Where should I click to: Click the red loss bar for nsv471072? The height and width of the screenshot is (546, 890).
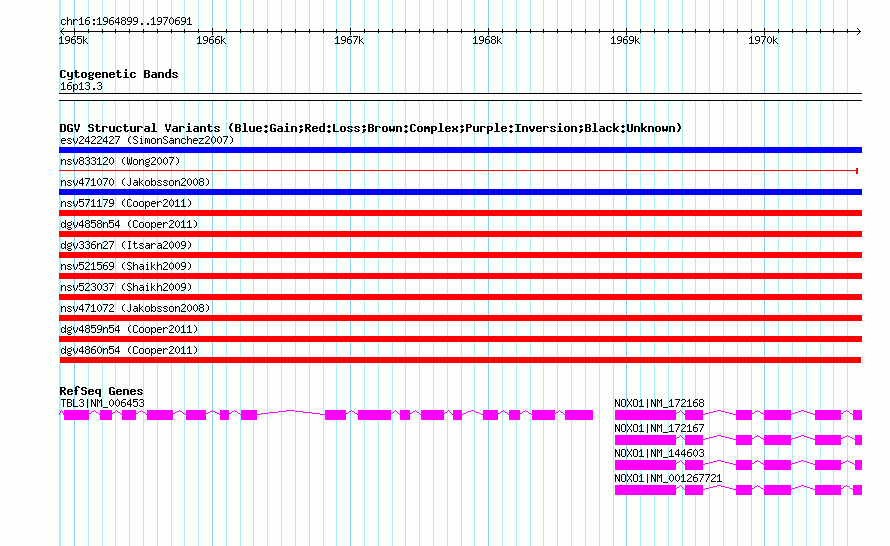pyautogui.click(x=460, y=318)
